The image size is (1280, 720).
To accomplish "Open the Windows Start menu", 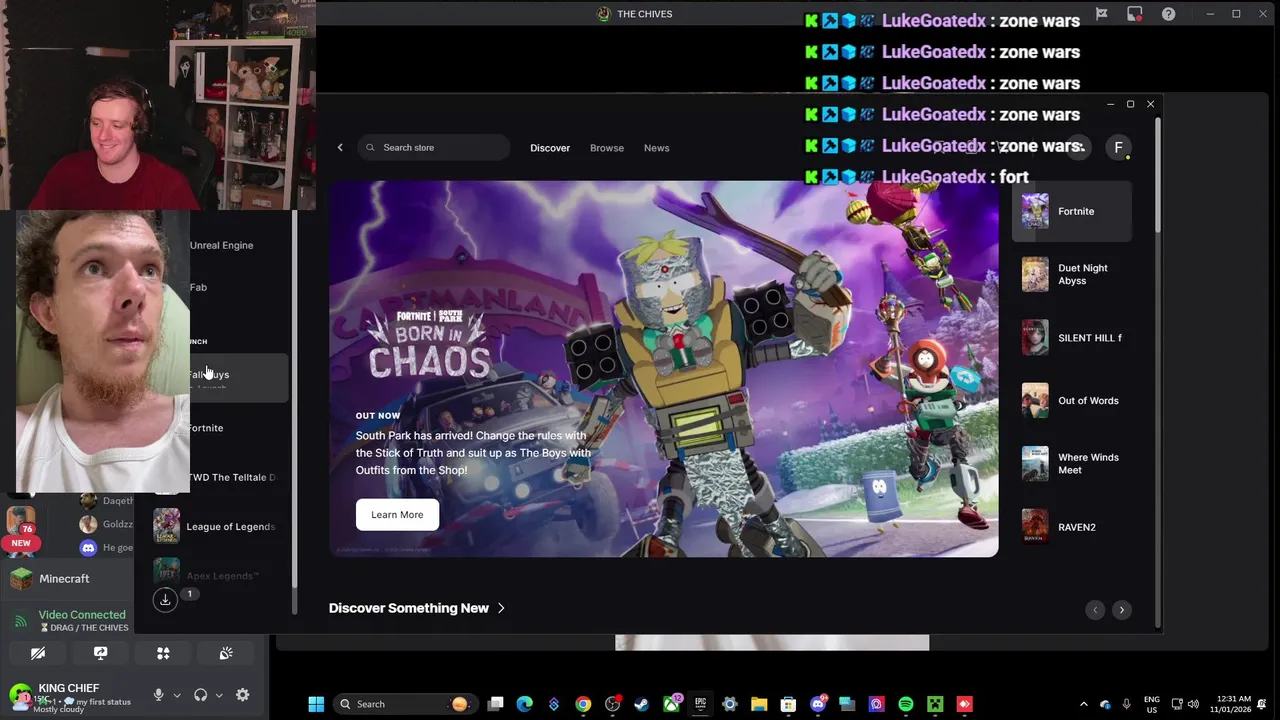I will click(316, 704).
